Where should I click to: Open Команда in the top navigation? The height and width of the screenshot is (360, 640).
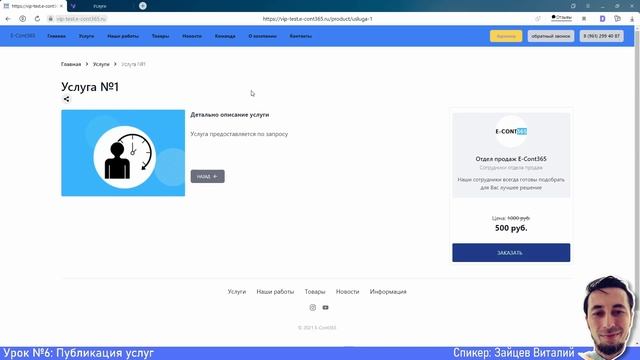point(225,36)
